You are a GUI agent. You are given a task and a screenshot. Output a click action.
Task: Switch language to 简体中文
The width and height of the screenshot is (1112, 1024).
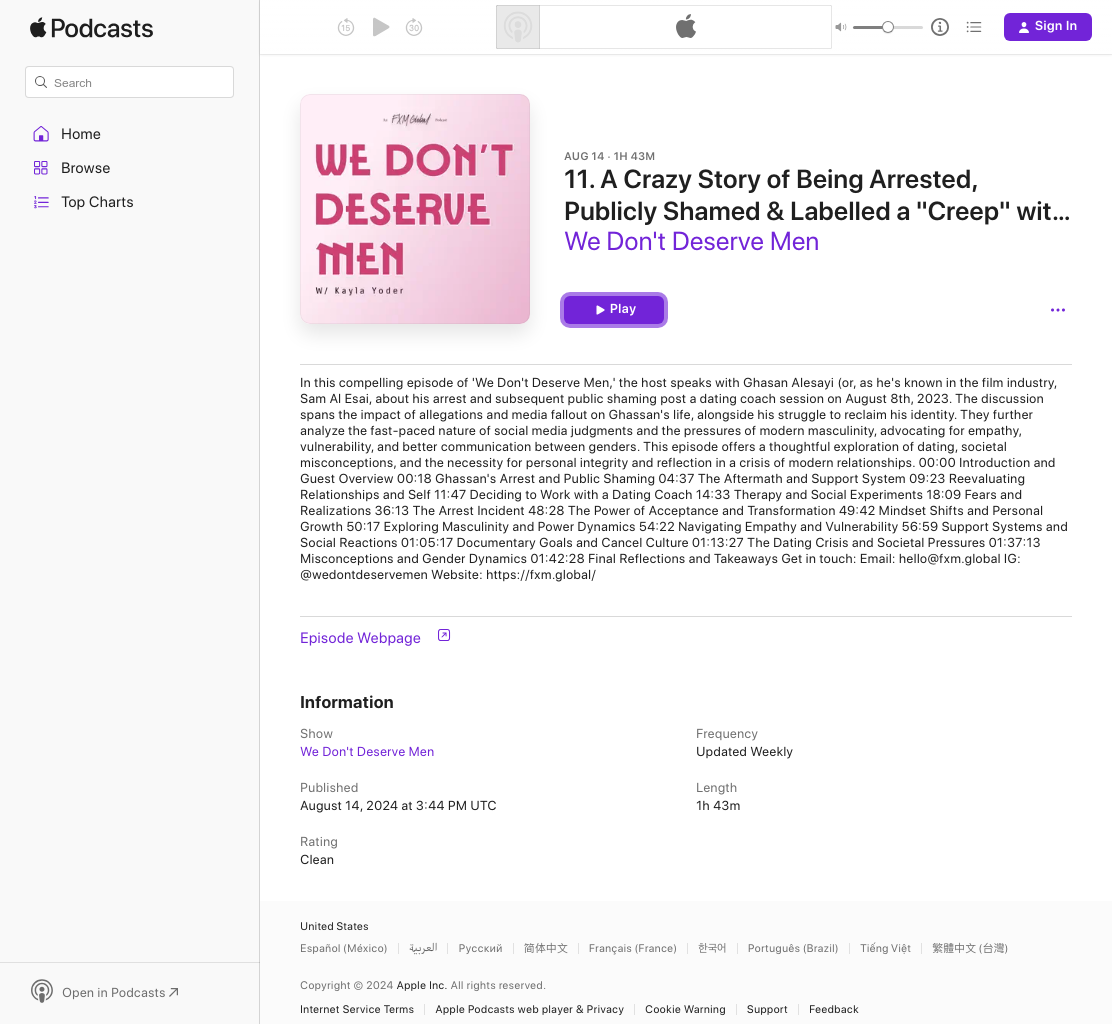[x=545, y=948]
